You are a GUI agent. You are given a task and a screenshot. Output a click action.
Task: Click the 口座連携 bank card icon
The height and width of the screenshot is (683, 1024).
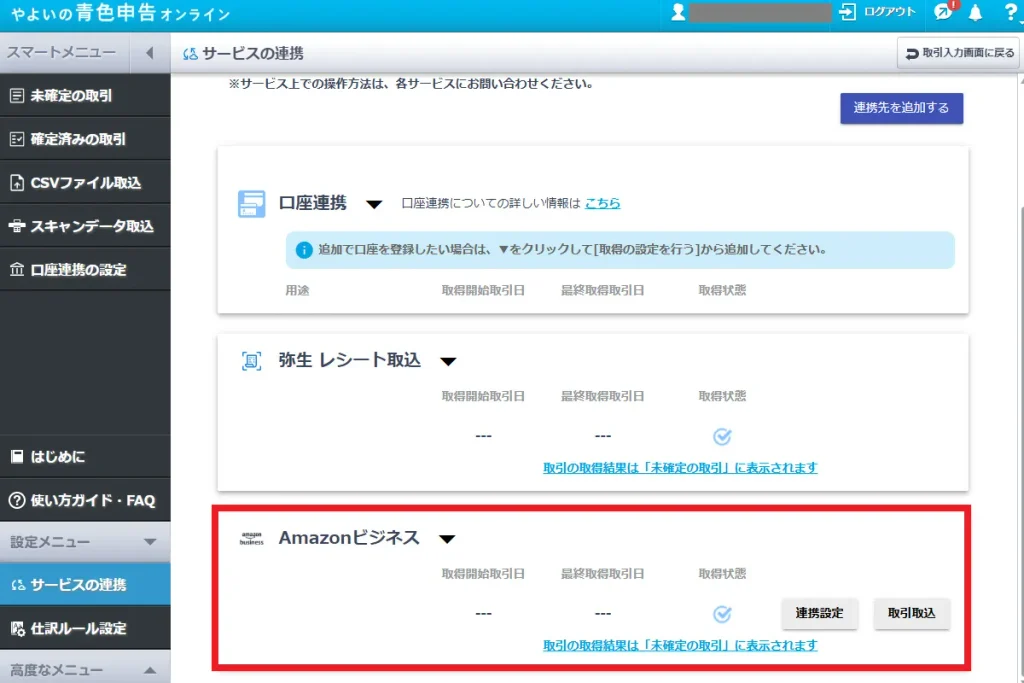coord(251,204)
